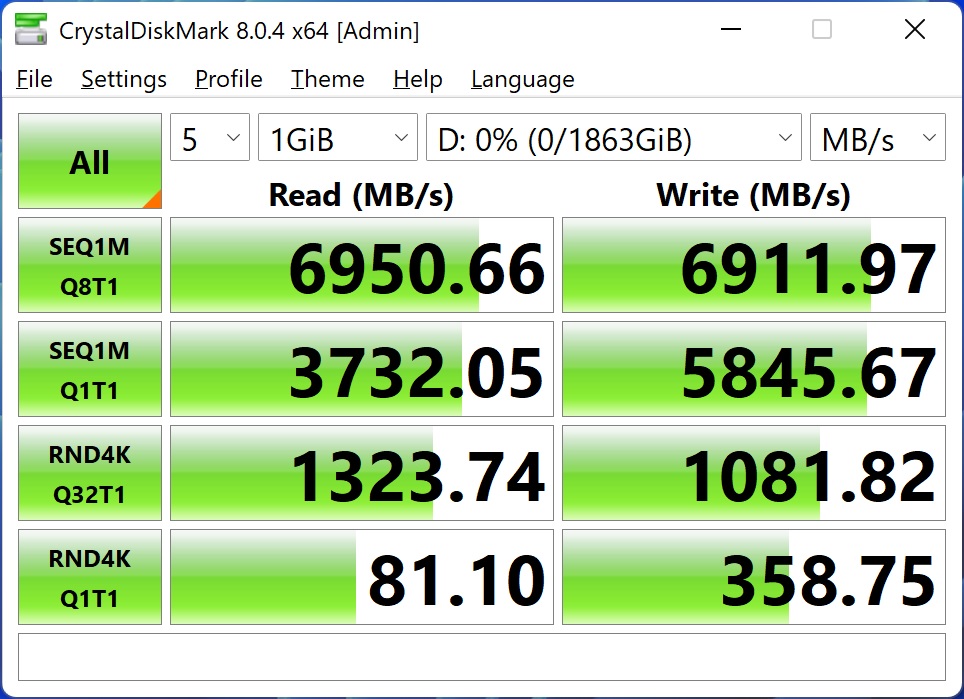Run the SEQ1M Q8T1 test
The height and width of the screenshot is (699, 964).
[x=90, y=265]
